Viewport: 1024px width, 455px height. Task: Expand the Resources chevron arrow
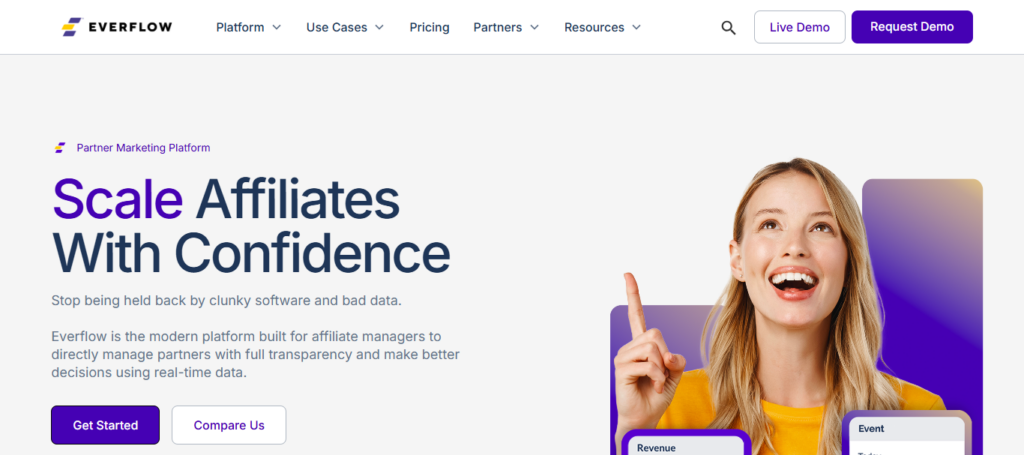[x=636, y=27]
